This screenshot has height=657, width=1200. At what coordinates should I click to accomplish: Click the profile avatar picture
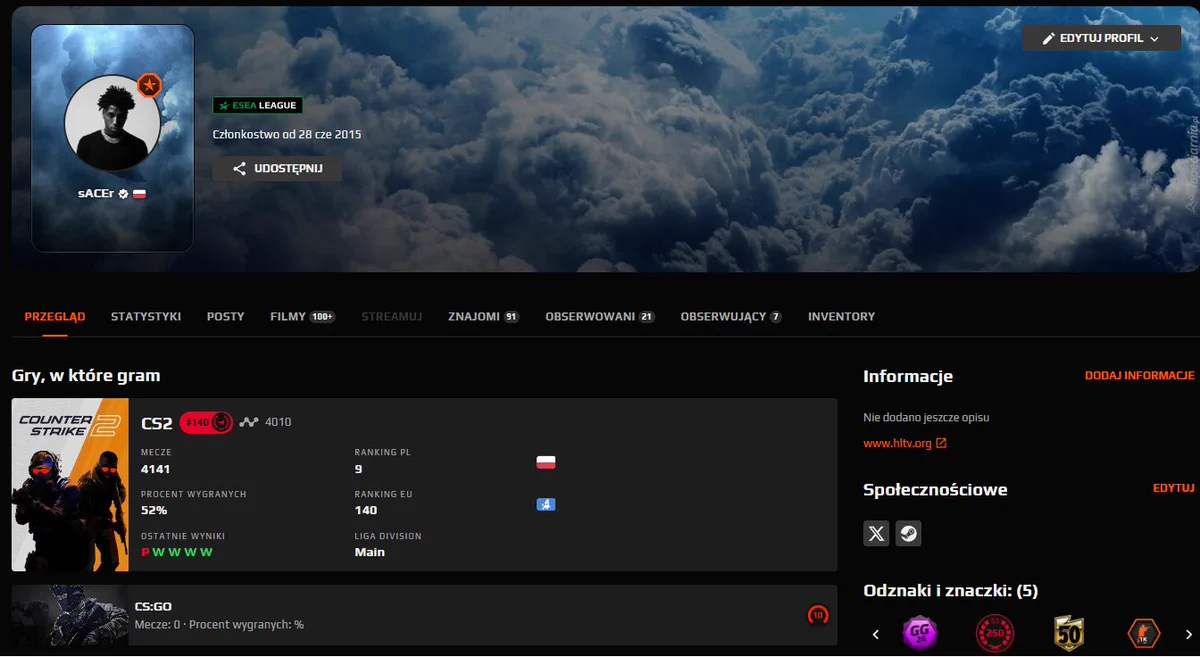click(x=112, y=122)
